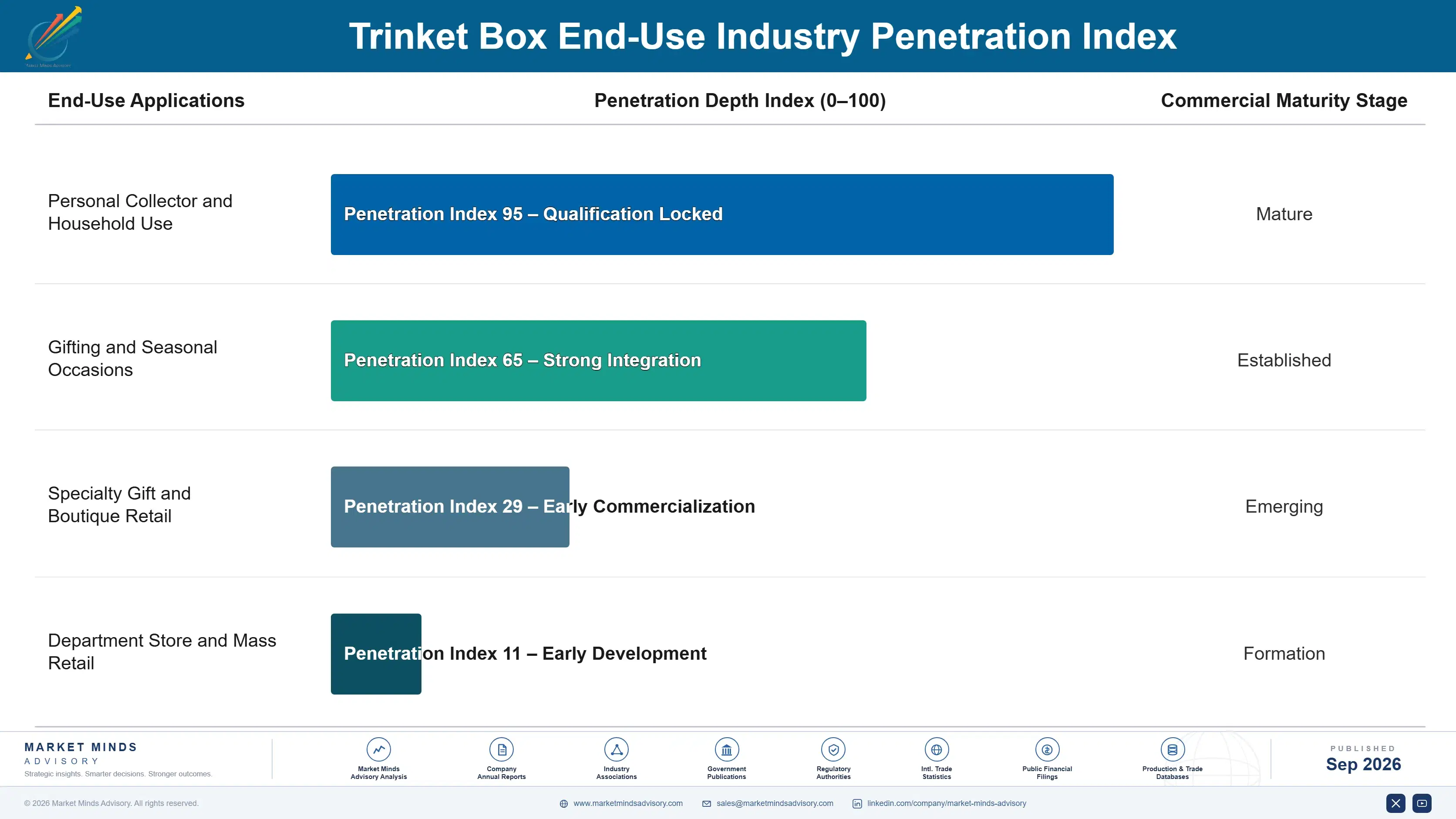This screenshot has height=819, width=1456.
Task: Click the Sep 2026 published date
Action: coord(1363,764)
